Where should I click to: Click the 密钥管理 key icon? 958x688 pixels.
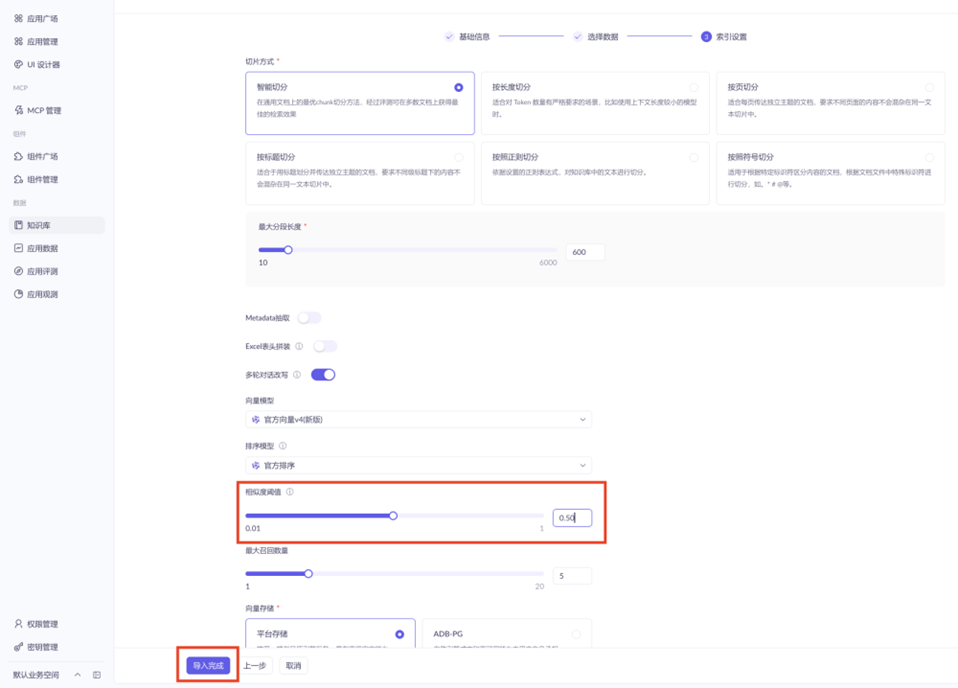[18, 646]
